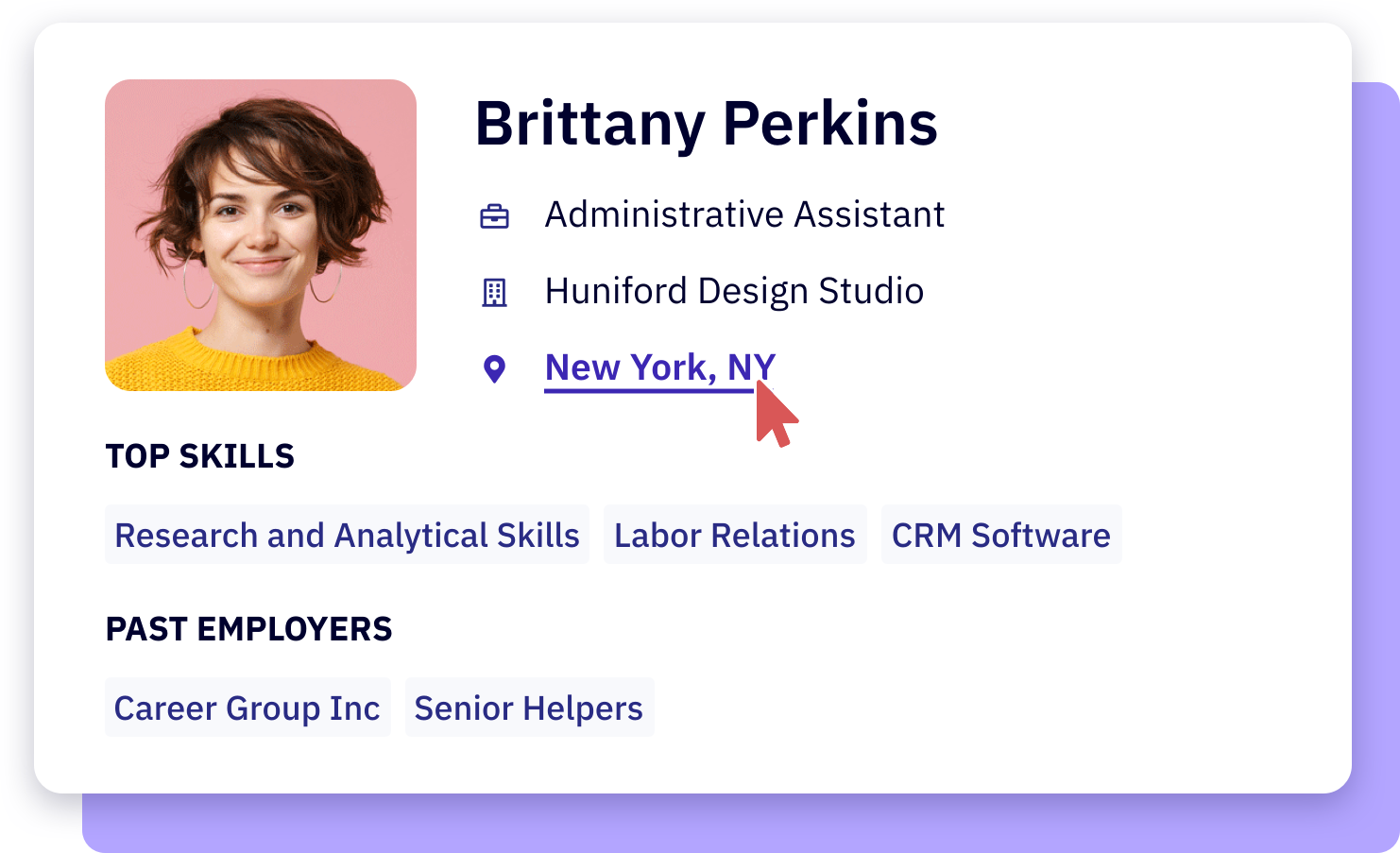Select the Research and Analytical Skills tag
This screenshot has height=853, width=1400.
(347, 535)
